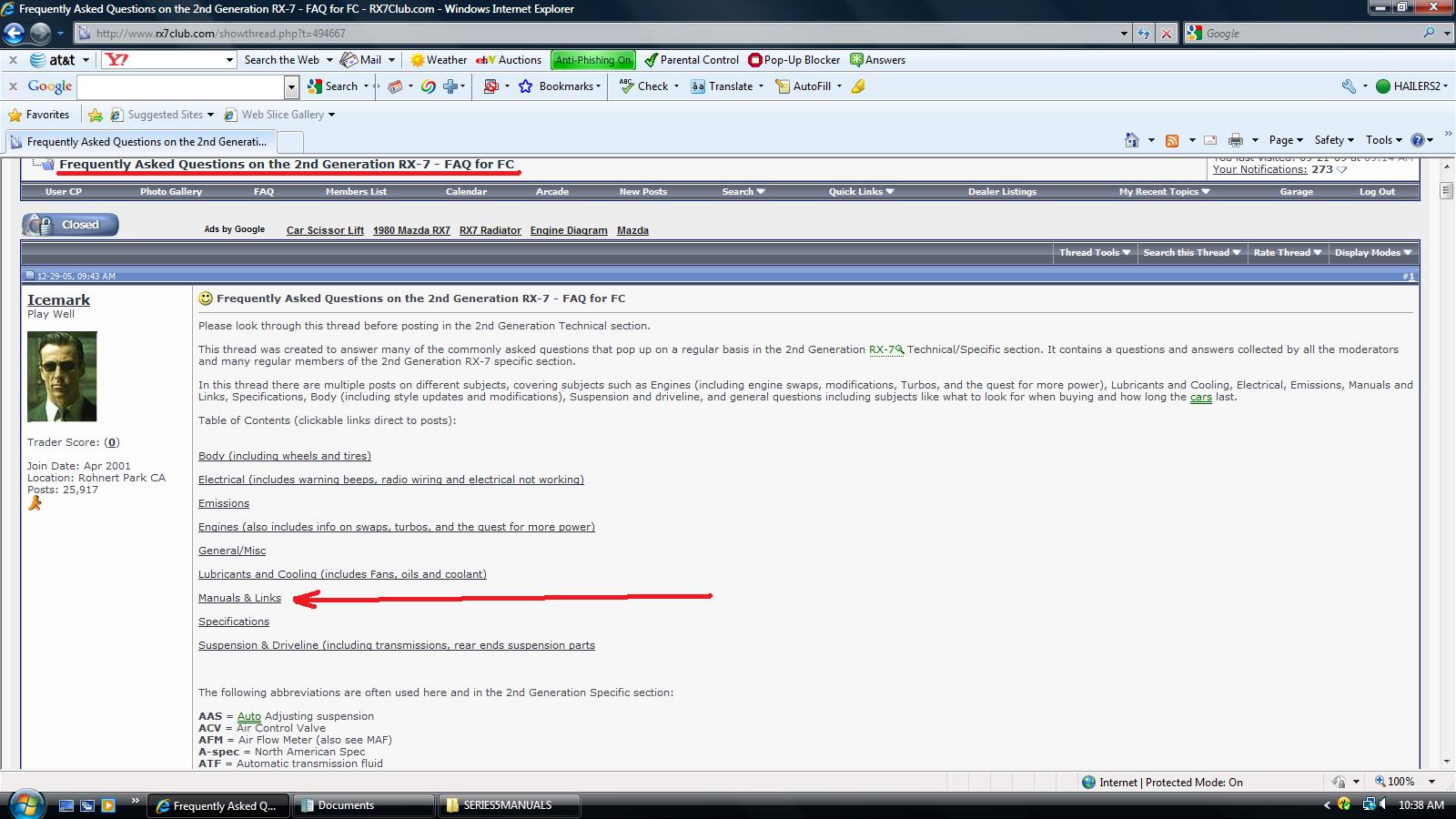Expand the Thread Tools dropdown
The width and height of the screenshot is (1456, 819).
point(1095,253)
